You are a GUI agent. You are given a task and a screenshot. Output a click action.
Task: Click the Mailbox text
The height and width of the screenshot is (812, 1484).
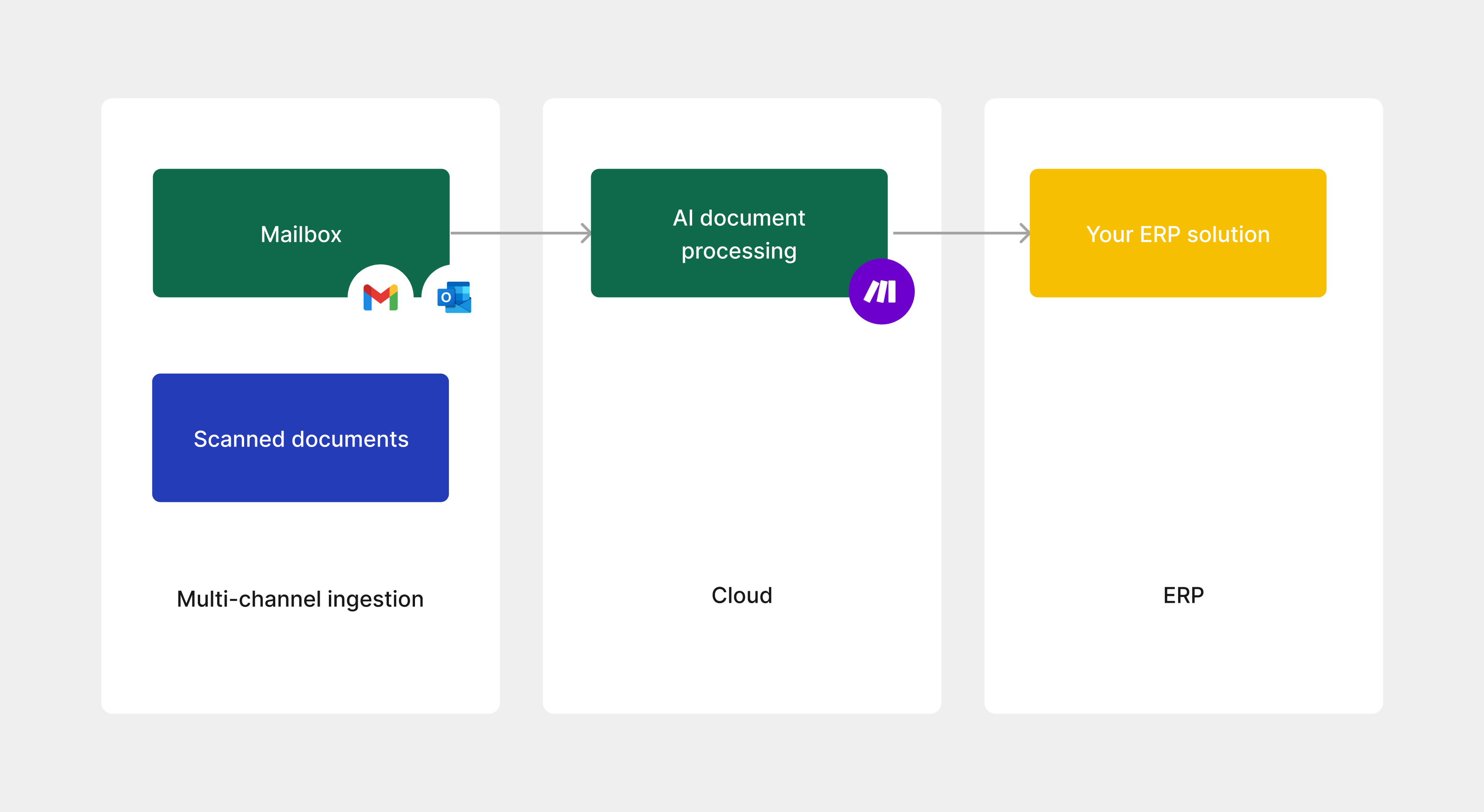(301, 234)
